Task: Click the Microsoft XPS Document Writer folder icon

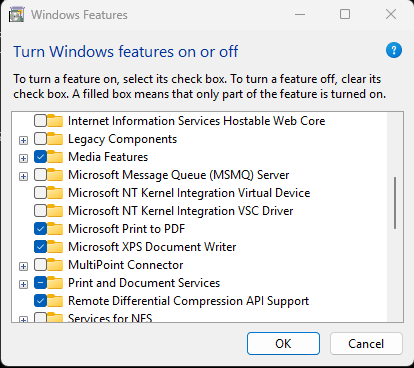Action: tap(55, 247)
